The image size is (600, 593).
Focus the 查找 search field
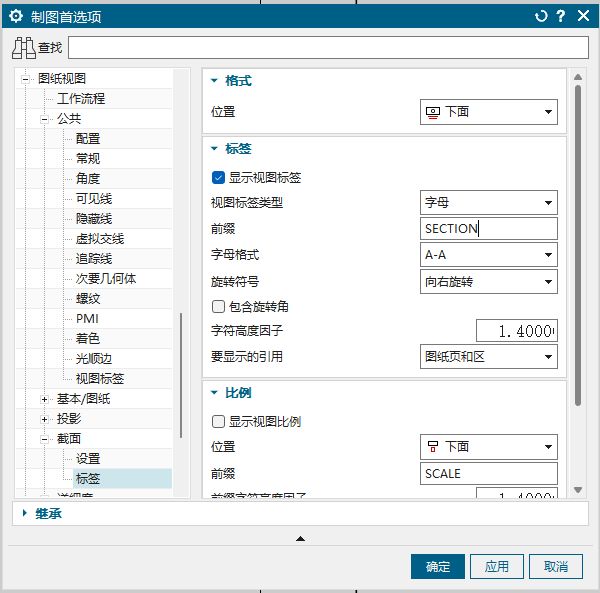[328, 48]
